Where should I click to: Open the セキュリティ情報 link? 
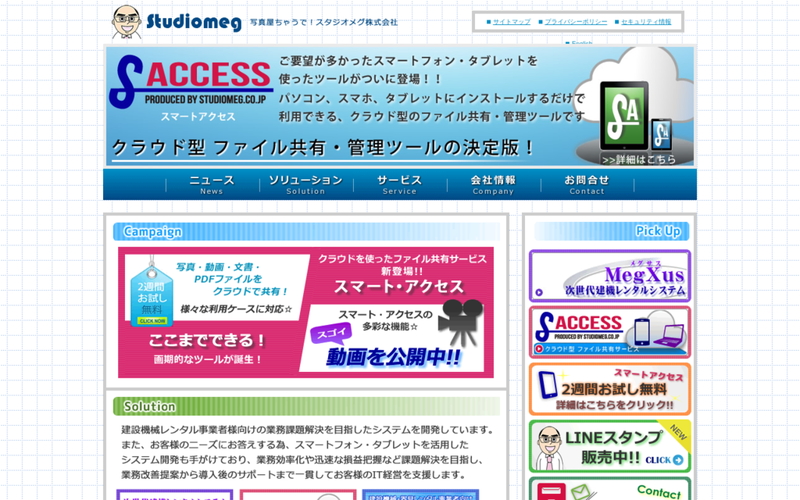click(x=646, y=22)
